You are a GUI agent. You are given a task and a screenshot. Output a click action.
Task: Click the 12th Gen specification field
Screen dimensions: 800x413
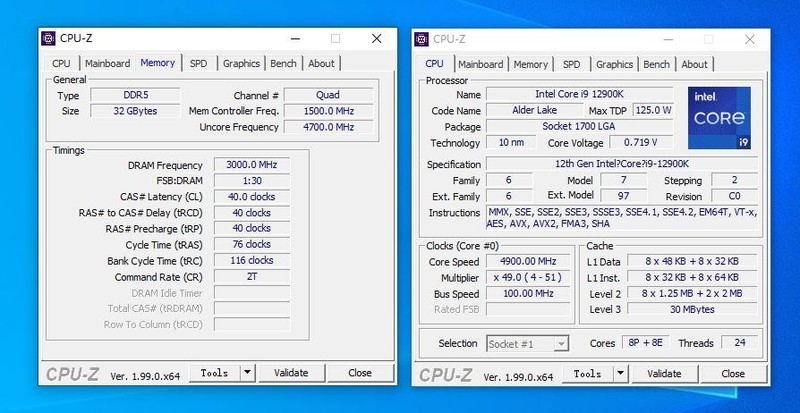(x=622, y=164)
